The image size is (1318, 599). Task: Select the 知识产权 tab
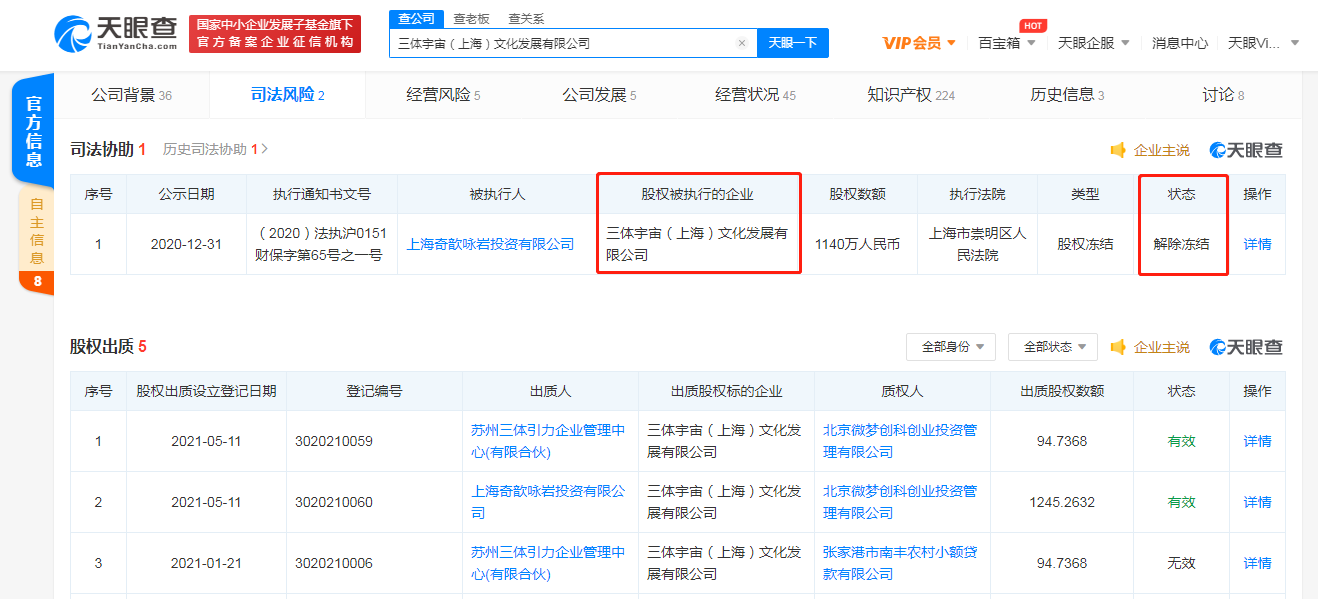911,95
